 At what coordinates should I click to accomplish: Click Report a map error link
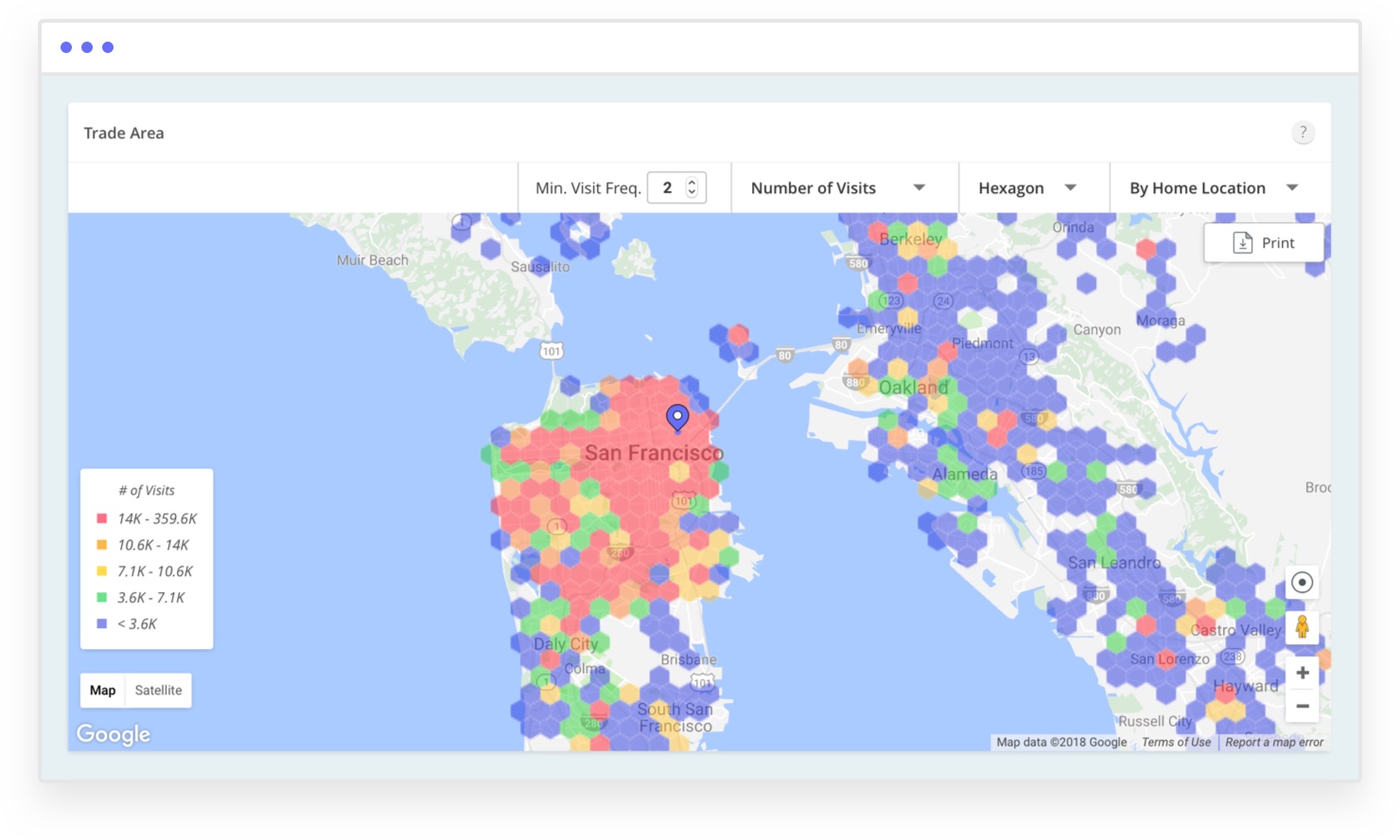click(1274, 743)
